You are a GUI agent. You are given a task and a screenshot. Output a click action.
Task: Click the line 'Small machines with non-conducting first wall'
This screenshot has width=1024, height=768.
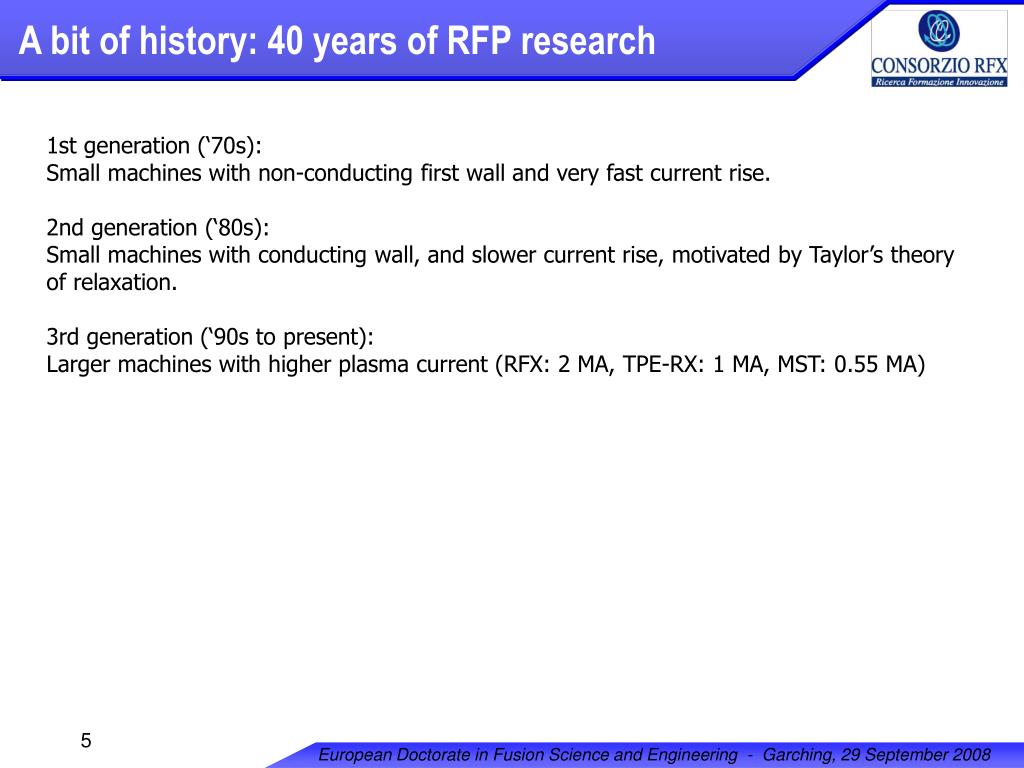(408, 174)
